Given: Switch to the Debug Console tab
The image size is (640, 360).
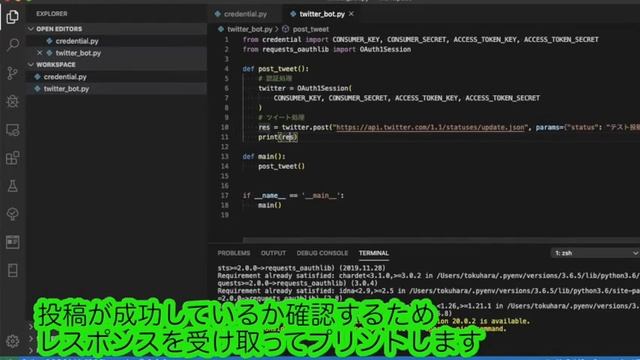Looking at the screenshot, I should coord(322,253).
